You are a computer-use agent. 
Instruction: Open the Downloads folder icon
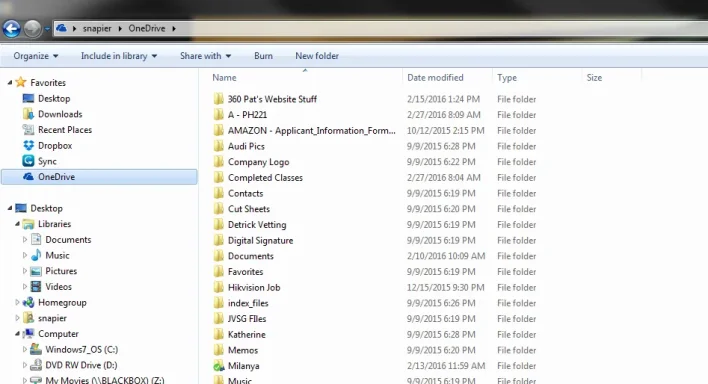click(28, 114)
